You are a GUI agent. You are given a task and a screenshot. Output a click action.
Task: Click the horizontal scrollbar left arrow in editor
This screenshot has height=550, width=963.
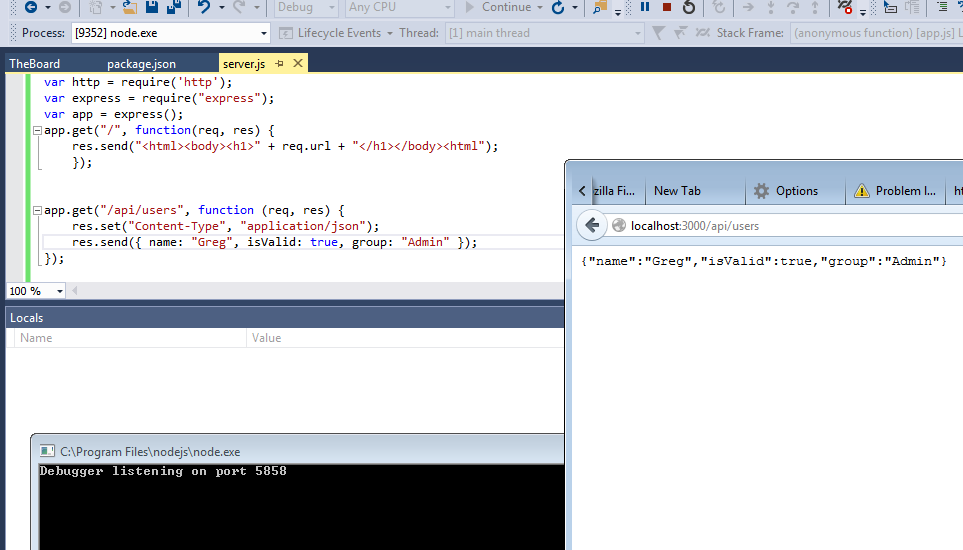pos(74,291)
